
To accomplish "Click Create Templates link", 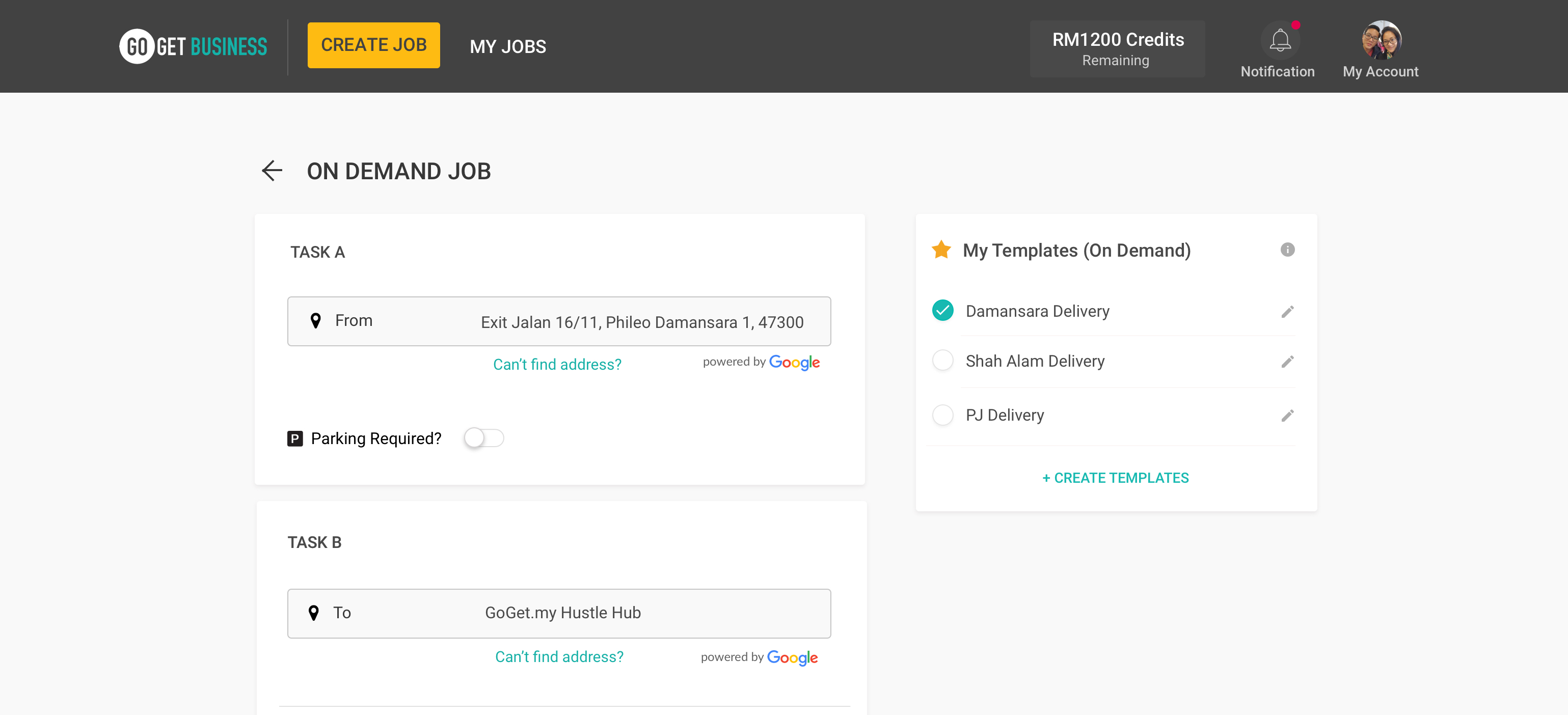I will pyautogui.click(x=1115, y=478).
